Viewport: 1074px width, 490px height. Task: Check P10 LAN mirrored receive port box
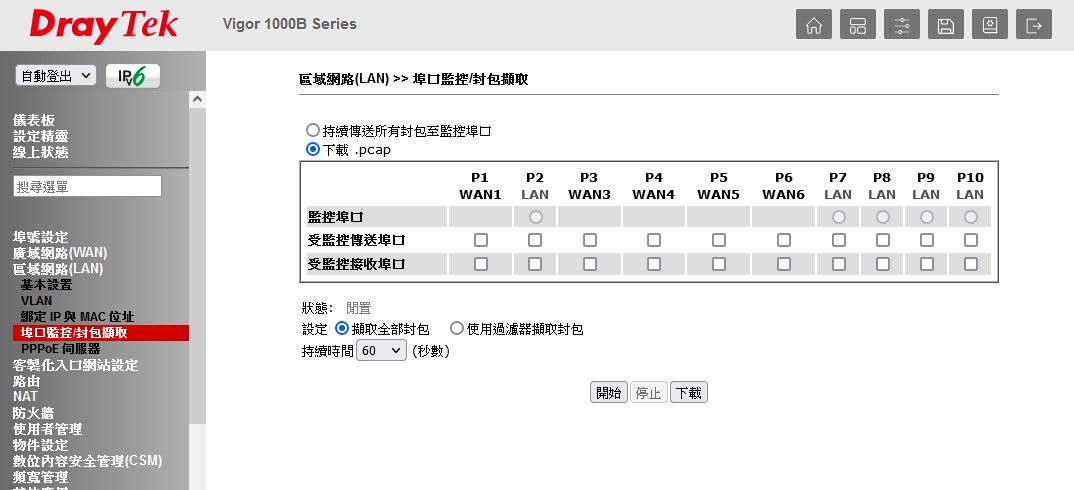point(970,263)
